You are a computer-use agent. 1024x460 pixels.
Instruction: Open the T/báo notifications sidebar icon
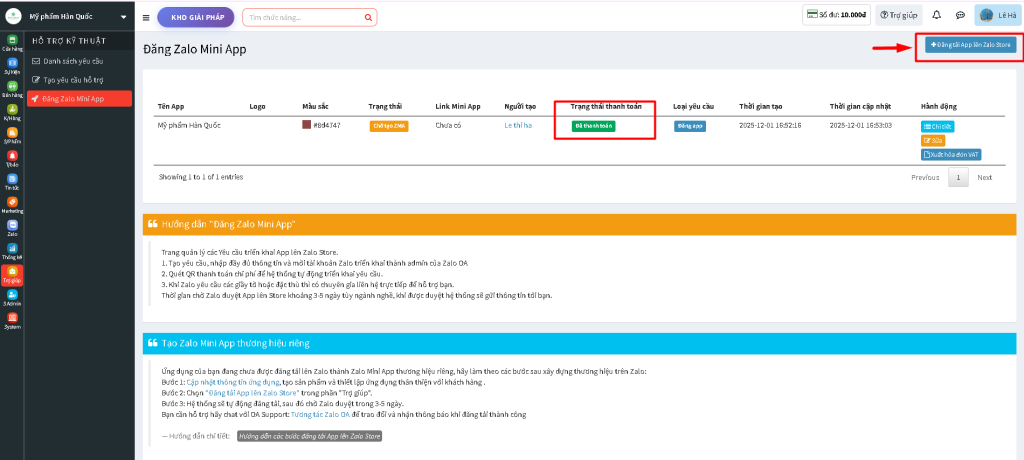(12, 159)
